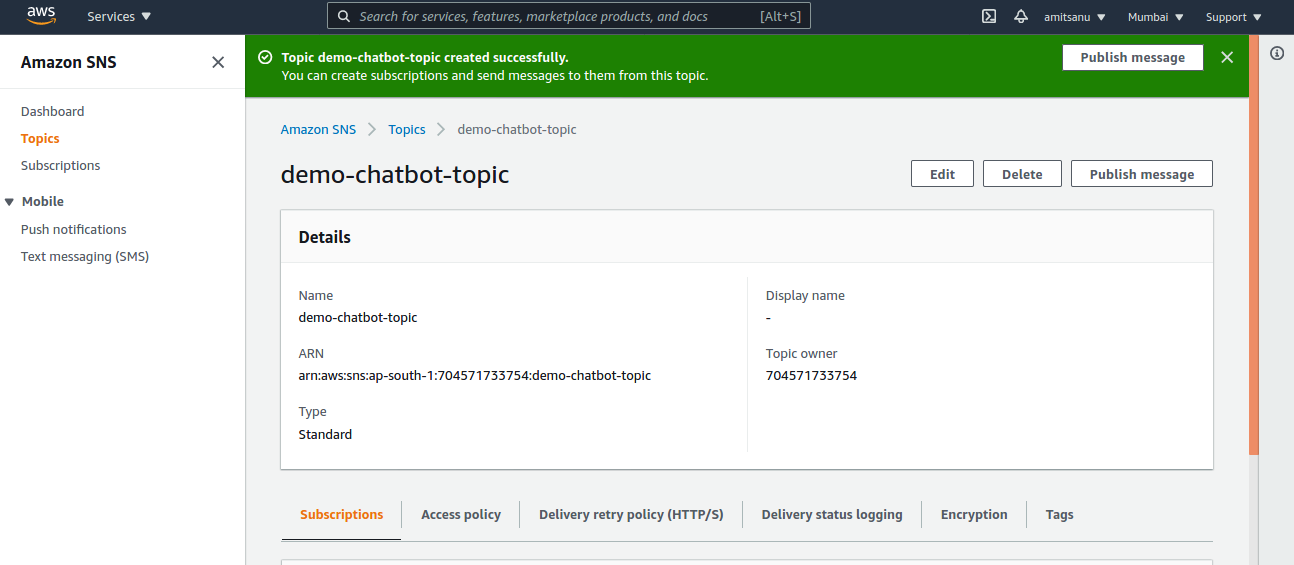Click the Edit button

click(942, 174)
